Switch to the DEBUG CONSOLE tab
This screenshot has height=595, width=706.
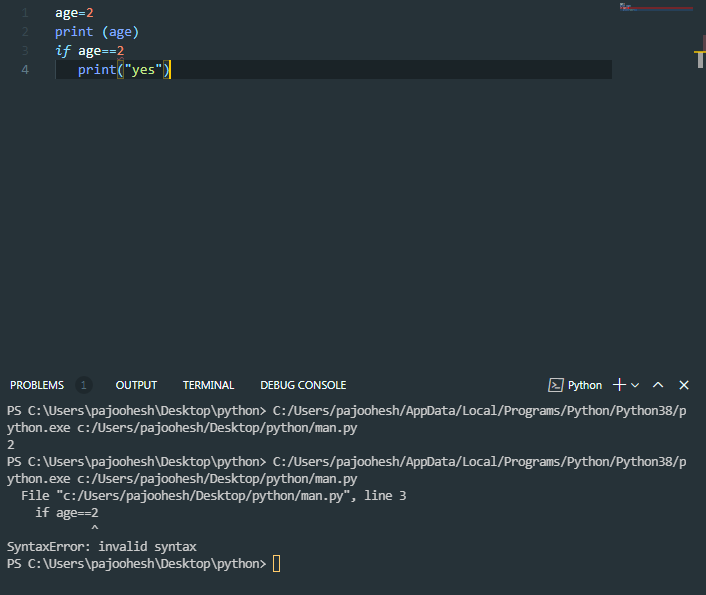tap(303, 385)
